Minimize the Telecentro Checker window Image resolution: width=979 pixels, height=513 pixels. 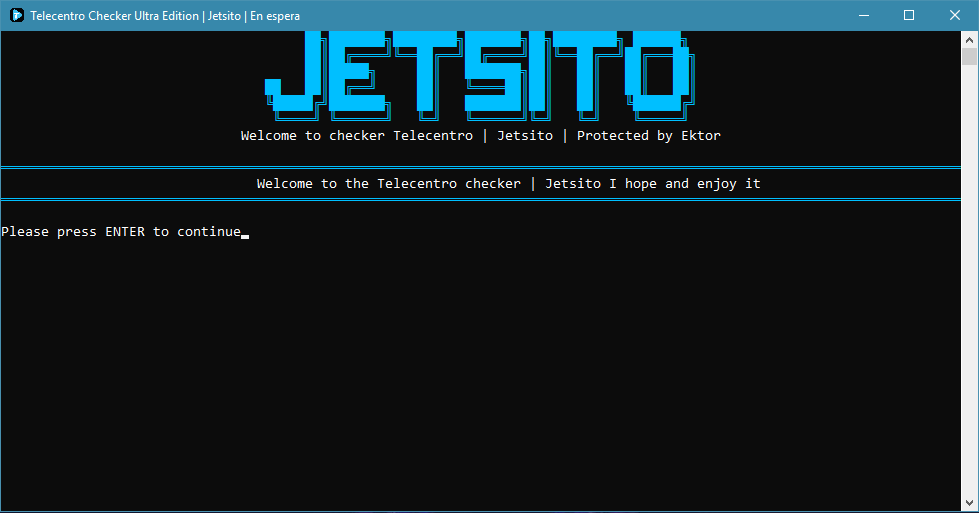coord(864,16)
